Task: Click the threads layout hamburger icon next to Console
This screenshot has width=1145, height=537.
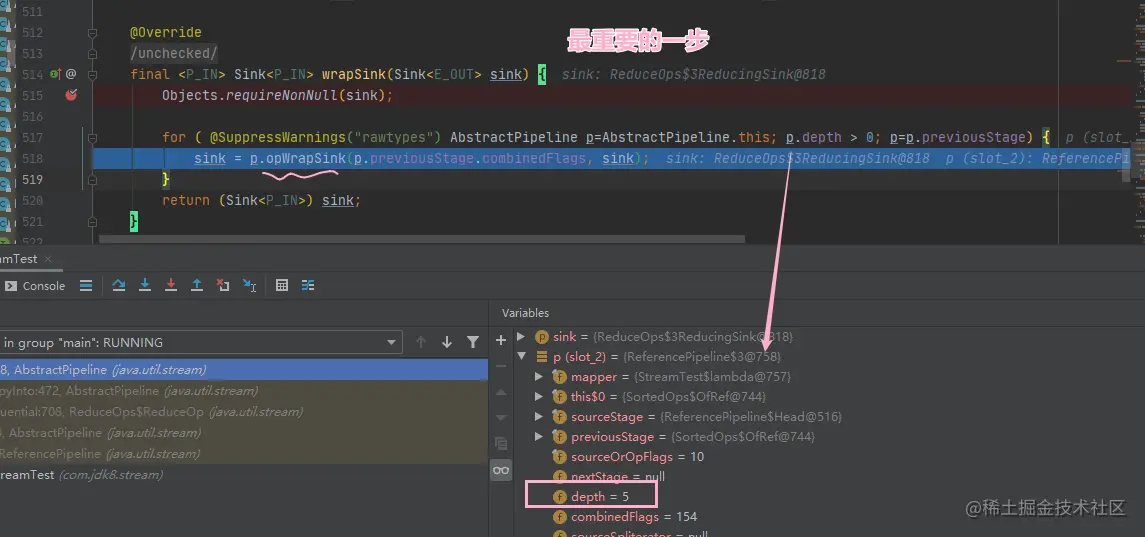Action: pos(86,286)
